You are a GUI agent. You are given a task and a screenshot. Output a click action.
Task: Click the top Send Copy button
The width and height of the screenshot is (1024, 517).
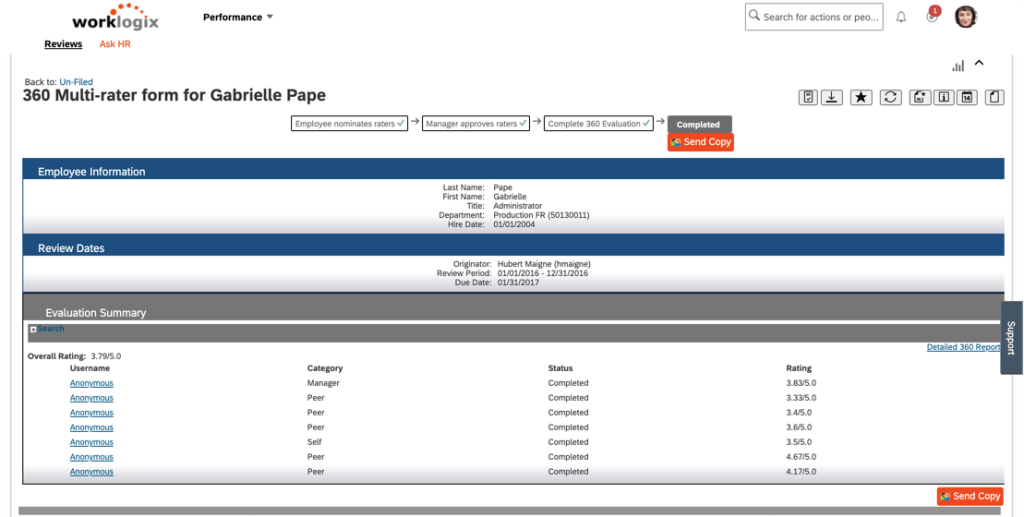701,142
